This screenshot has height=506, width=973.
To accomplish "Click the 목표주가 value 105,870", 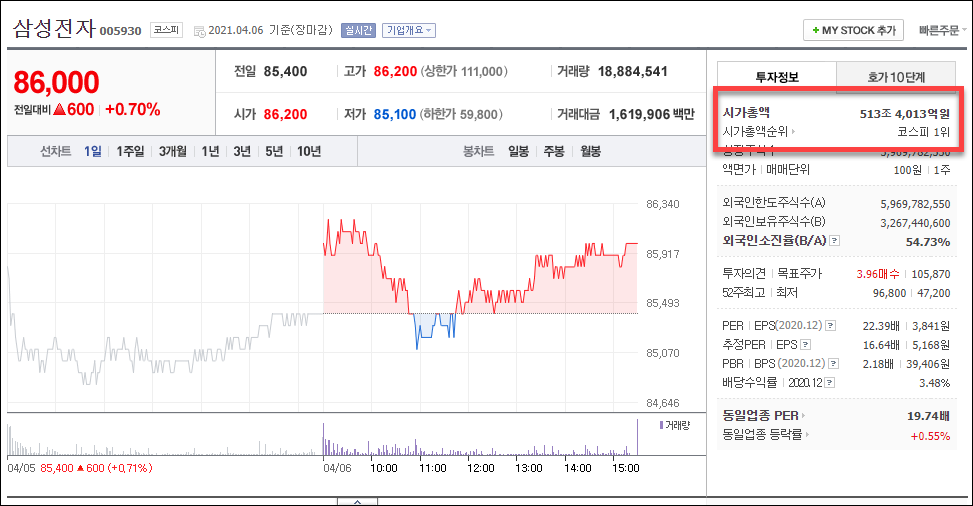I will tap(931, 274).
